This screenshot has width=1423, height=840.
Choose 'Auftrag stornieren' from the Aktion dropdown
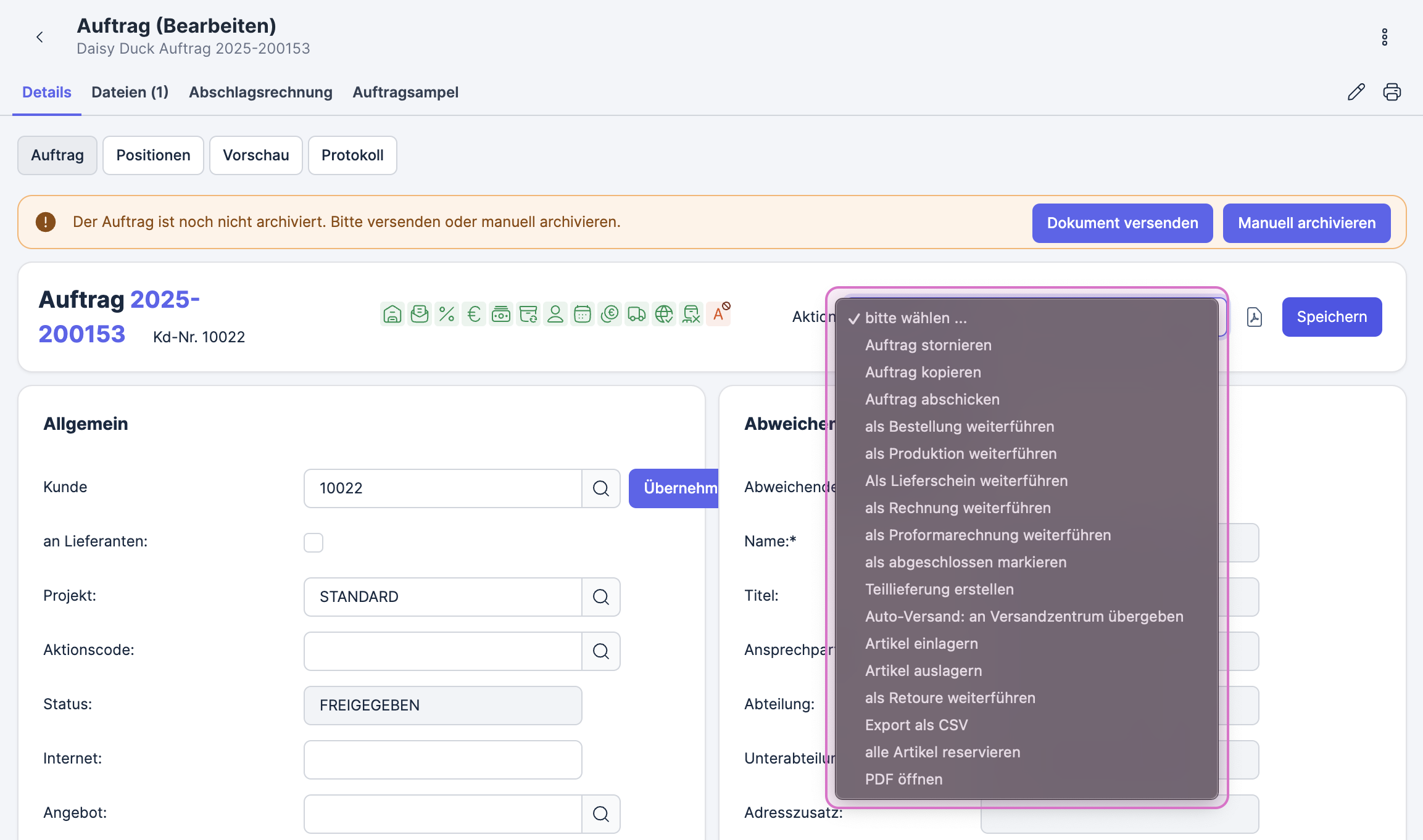[x=928, y=345]
